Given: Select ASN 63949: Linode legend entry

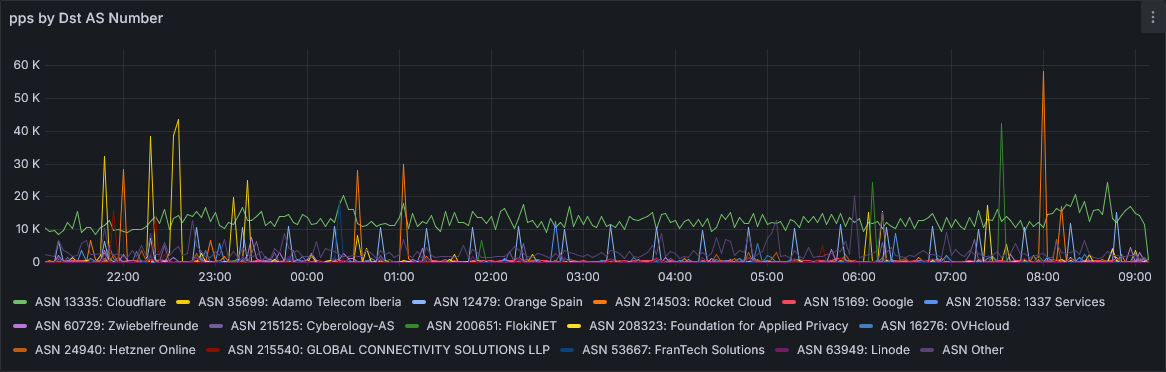Looking at the screenshot, I should [x=853, y=350].
